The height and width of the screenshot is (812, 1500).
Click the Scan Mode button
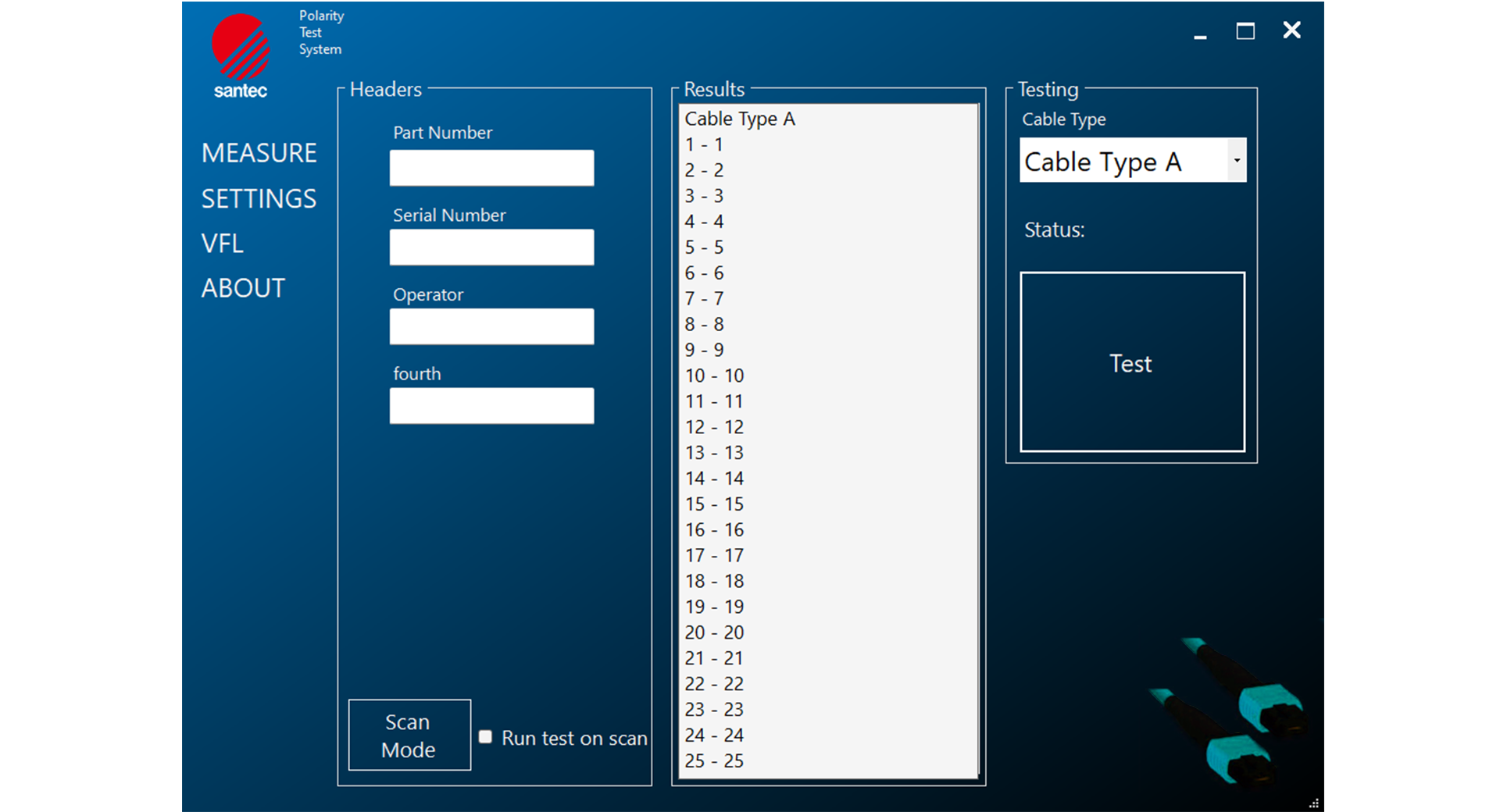(409, 735)
